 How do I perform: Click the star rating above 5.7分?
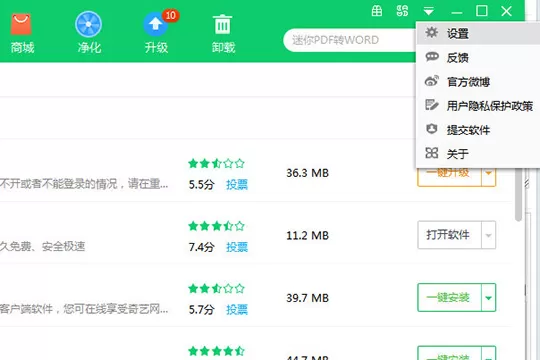216,288
